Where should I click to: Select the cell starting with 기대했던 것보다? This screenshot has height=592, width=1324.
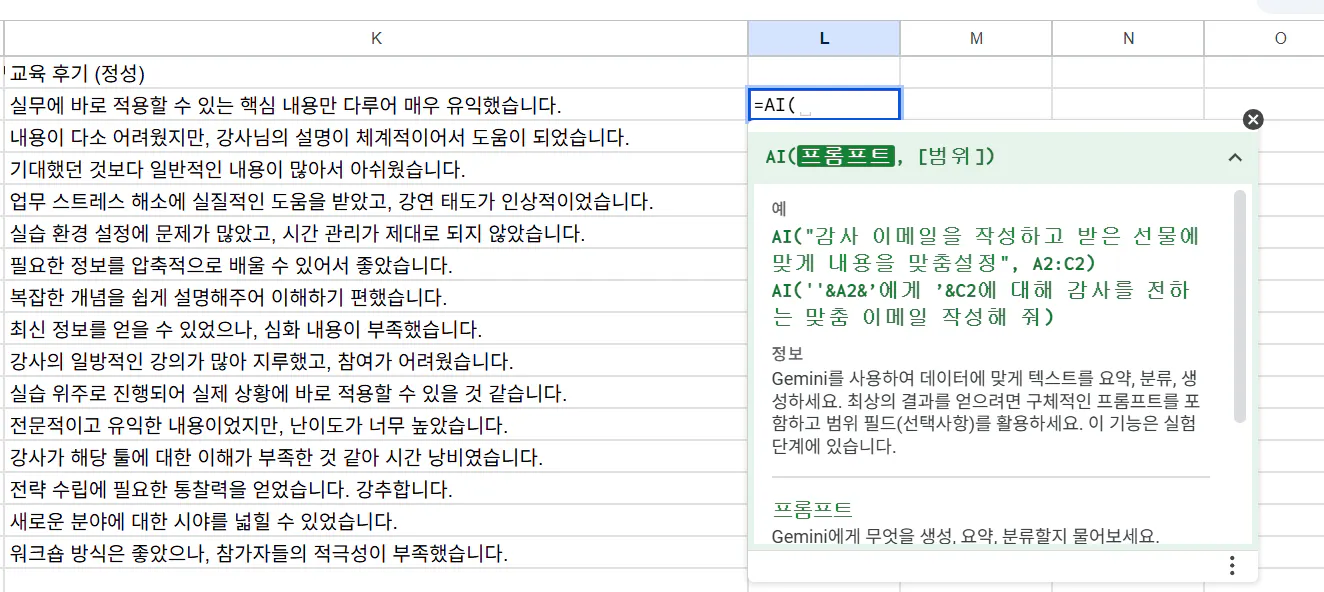(x=237, y=169)
